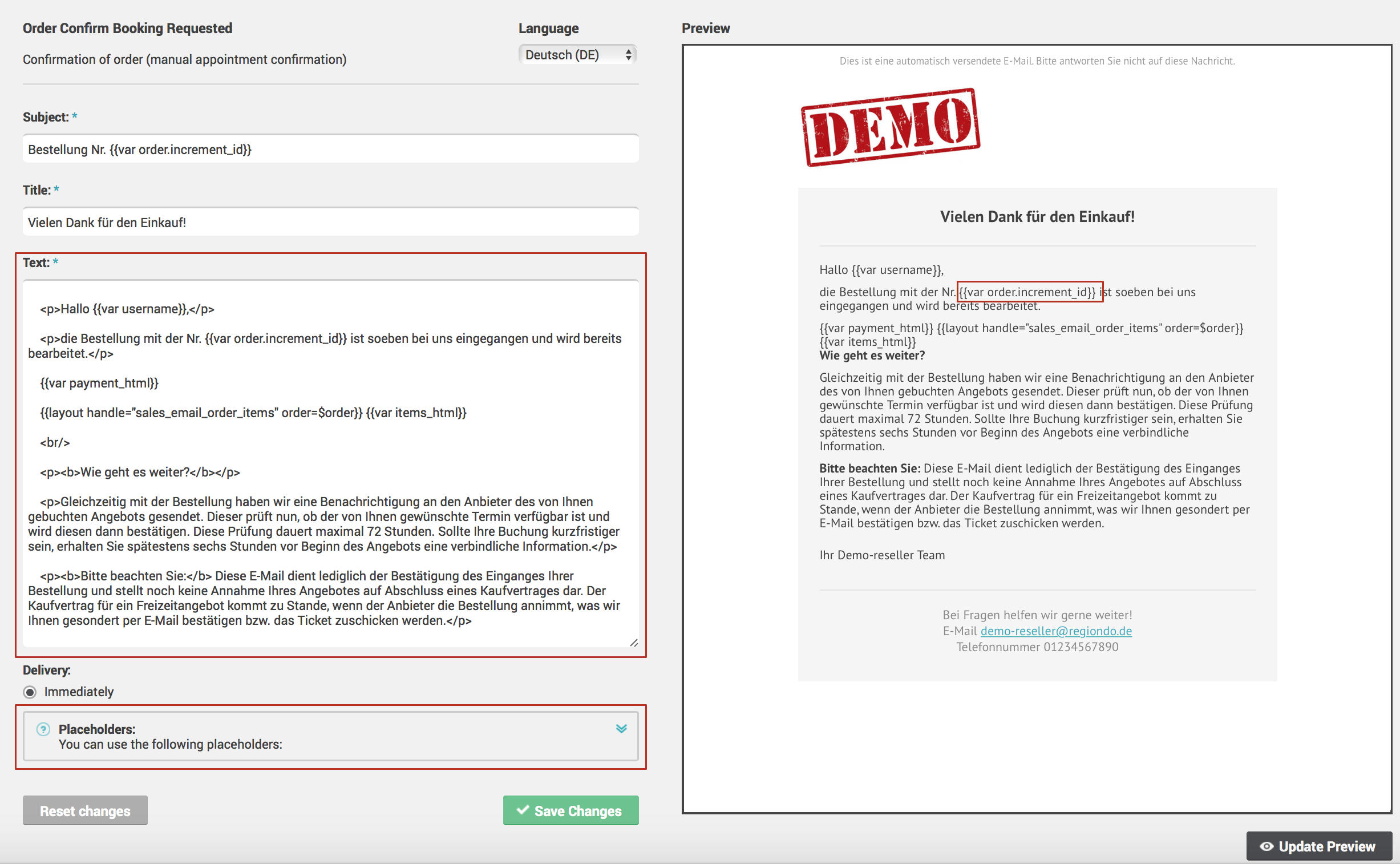Click the DEMO logo in the preview
This screenshot has height=864, width=1400.
click(891, 127)
